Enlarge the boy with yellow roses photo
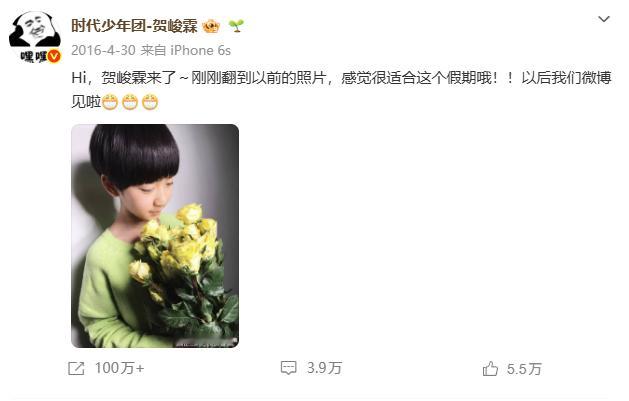 (155, 236)
